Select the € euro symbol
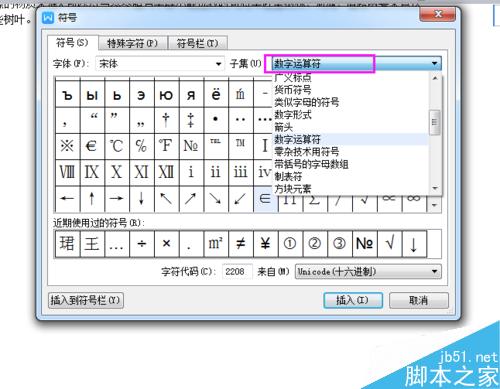Image resolution: width=500 pixels, height=389 pixels. (x=92, y=146)
